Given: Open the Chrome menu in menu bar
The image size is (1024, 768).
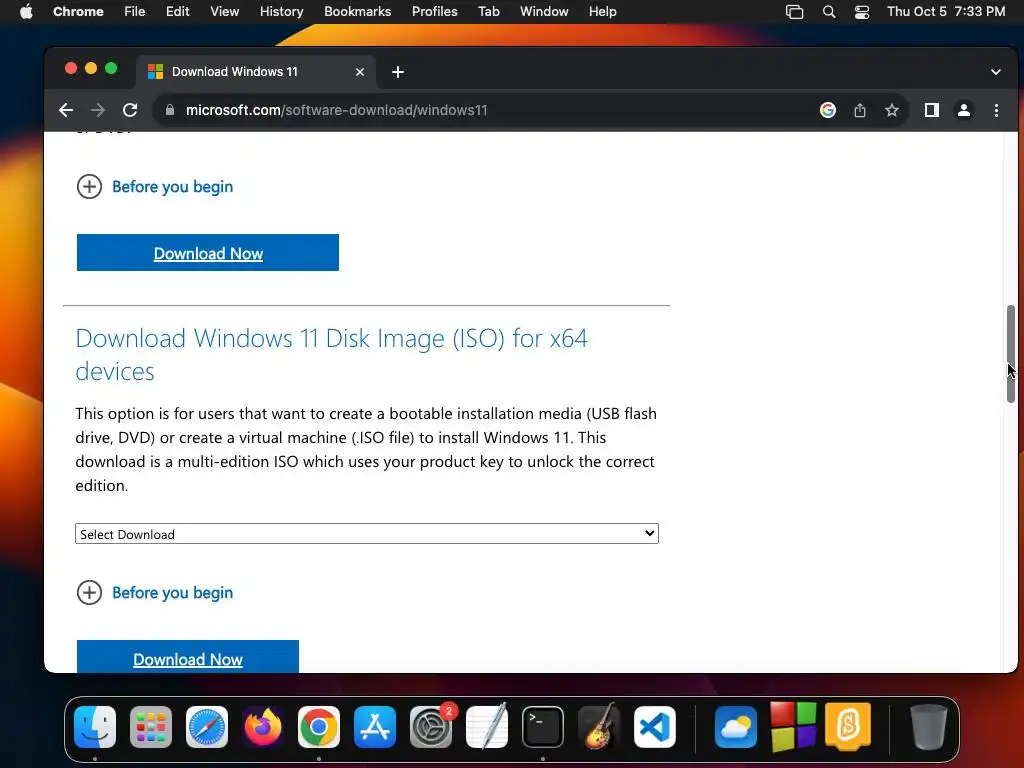Looking at the screenshot, I should tap(78, 12).
